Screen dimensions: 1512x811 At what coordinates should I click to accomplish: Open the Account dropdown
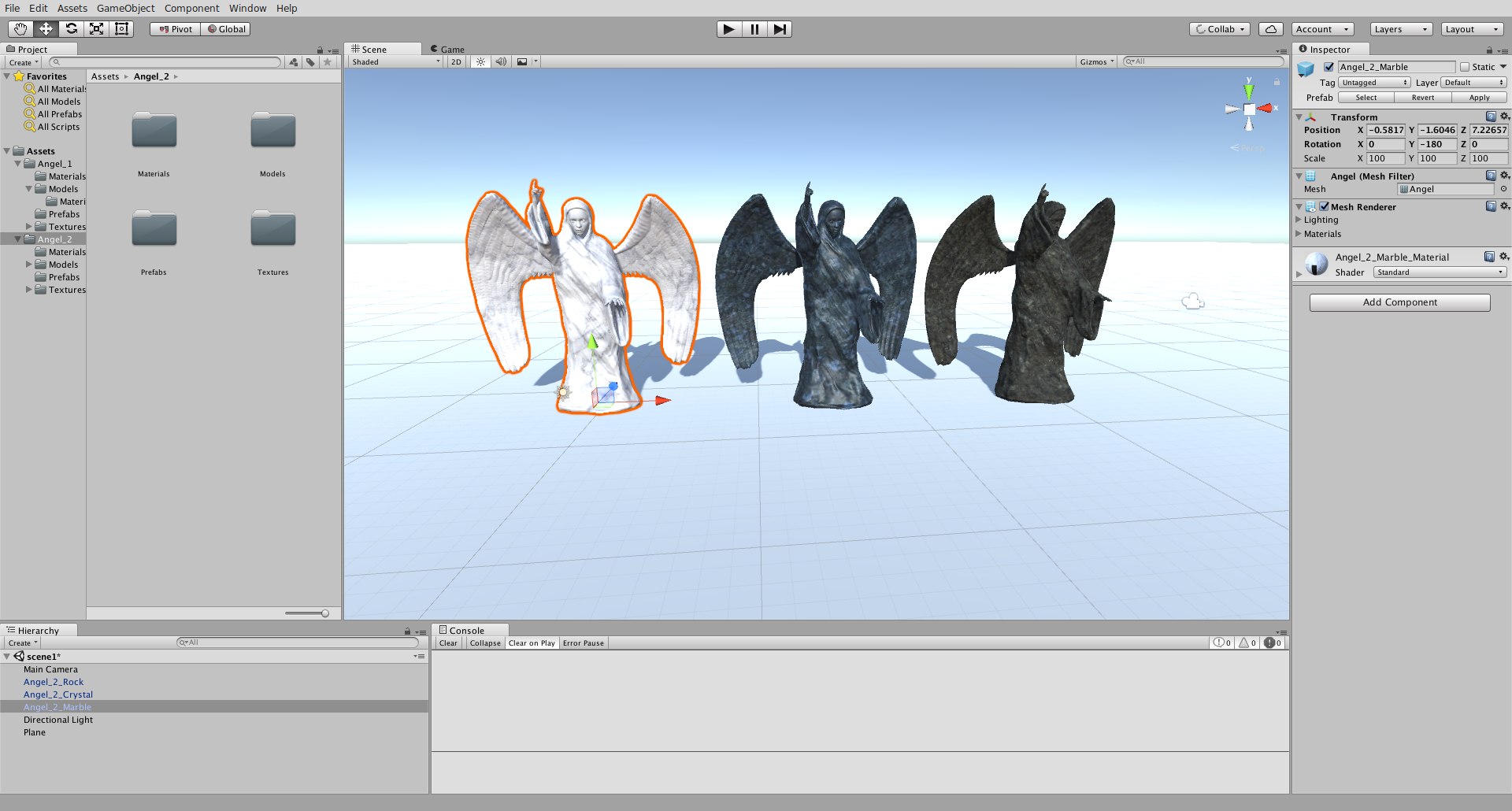click(x=1323, y=29)
